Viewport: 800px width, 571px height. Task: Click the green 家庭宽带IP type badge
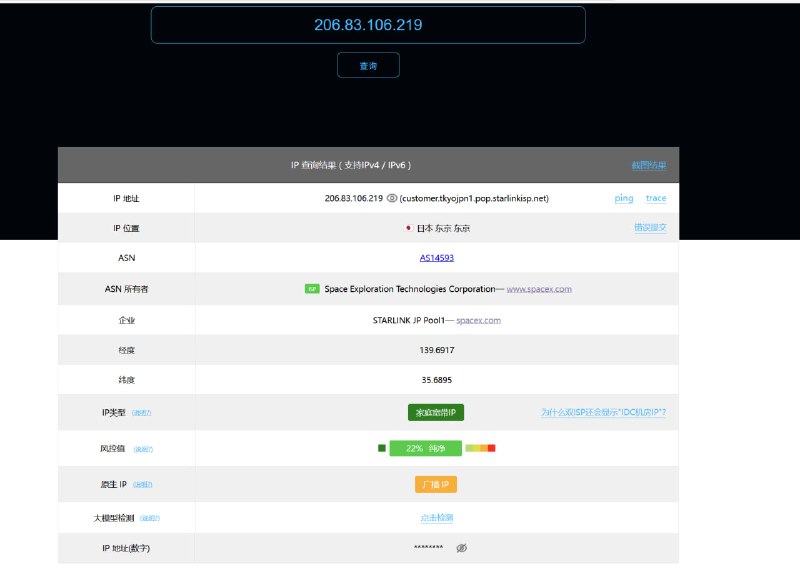(436, 412)
